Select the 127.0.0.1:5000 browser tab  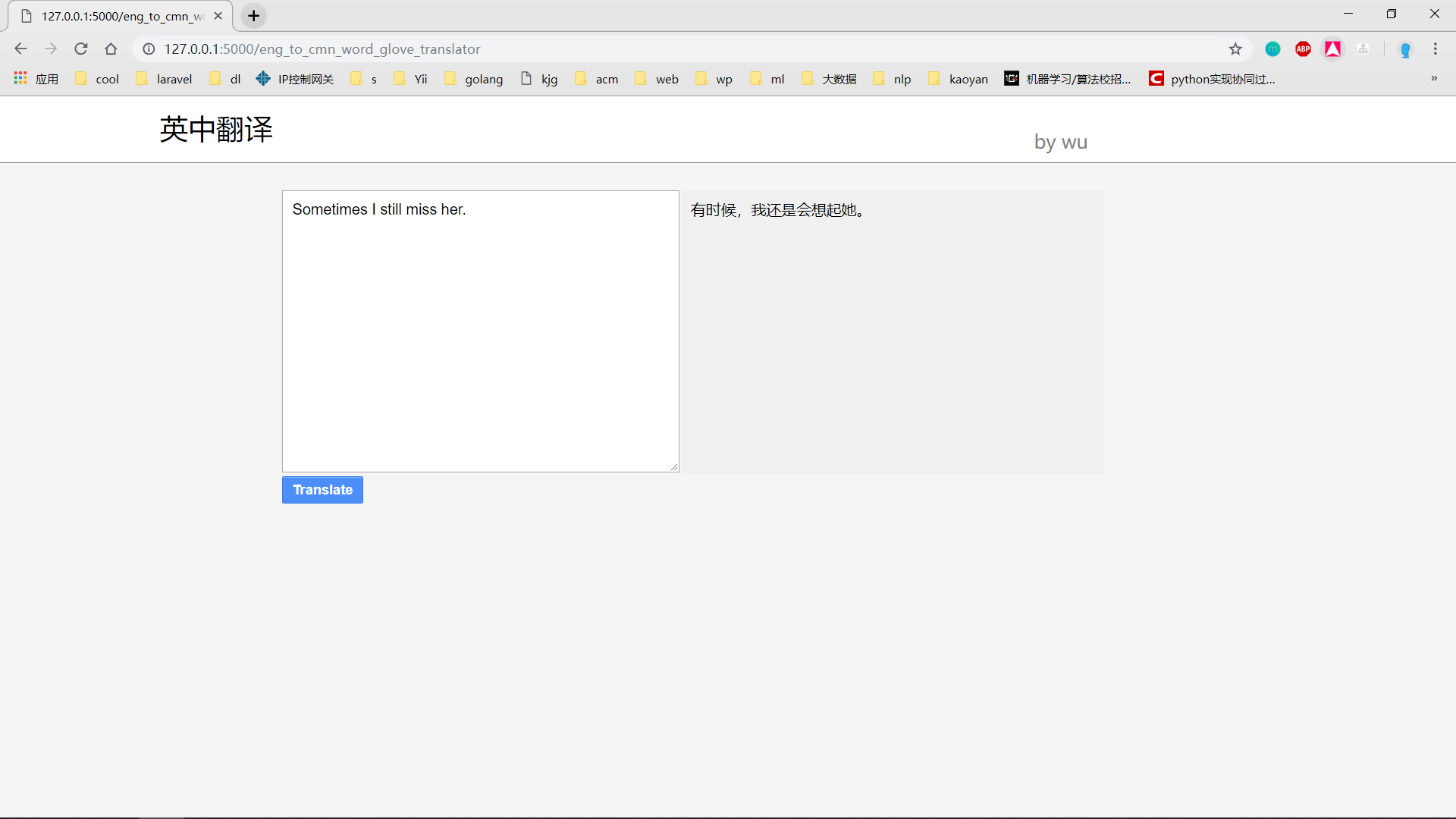pyautogui.click(x=121, y=16)
